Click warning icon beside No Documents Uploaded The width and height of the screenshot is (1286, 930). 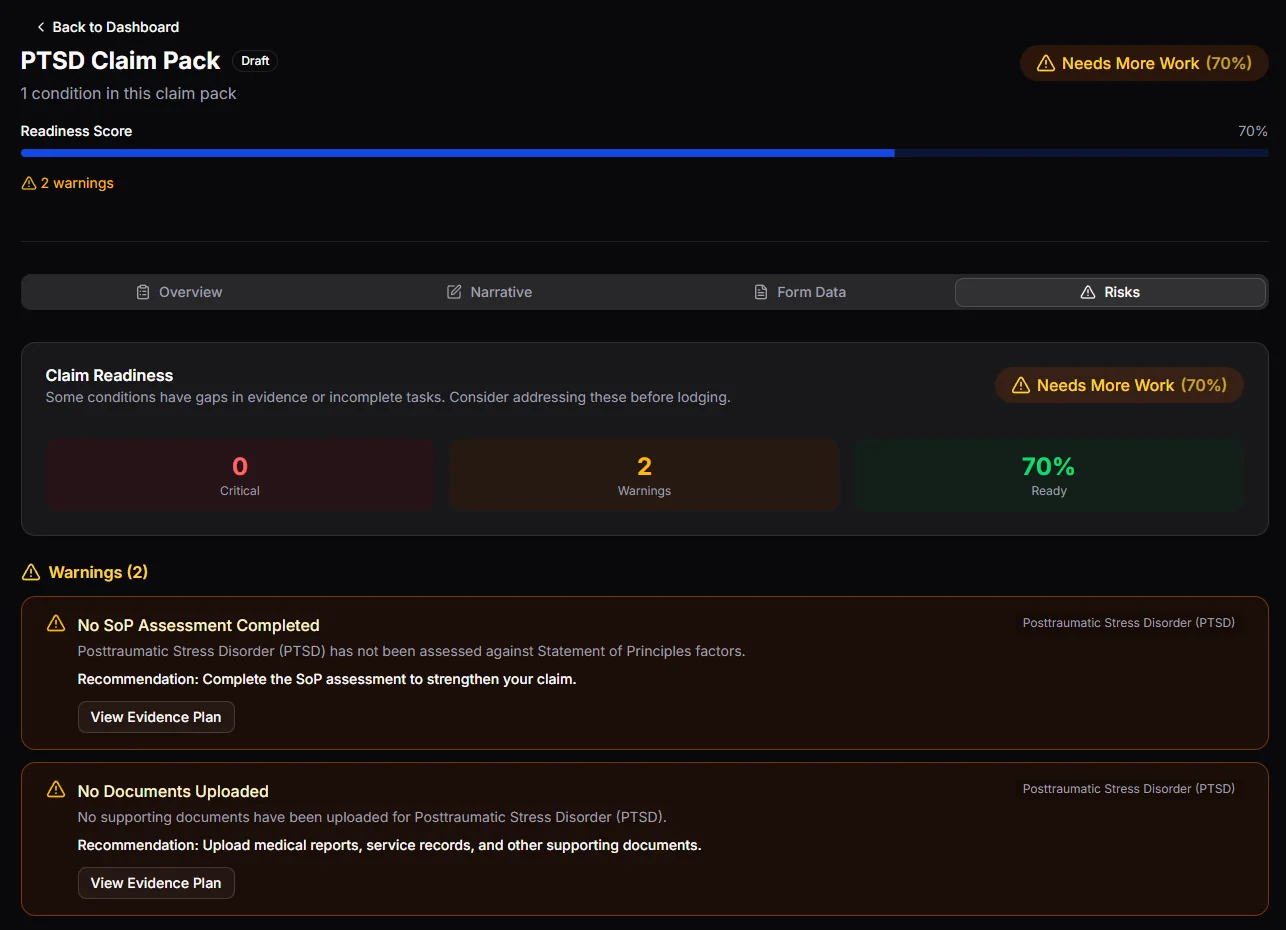pyautogui.click(x=56, y=790)
